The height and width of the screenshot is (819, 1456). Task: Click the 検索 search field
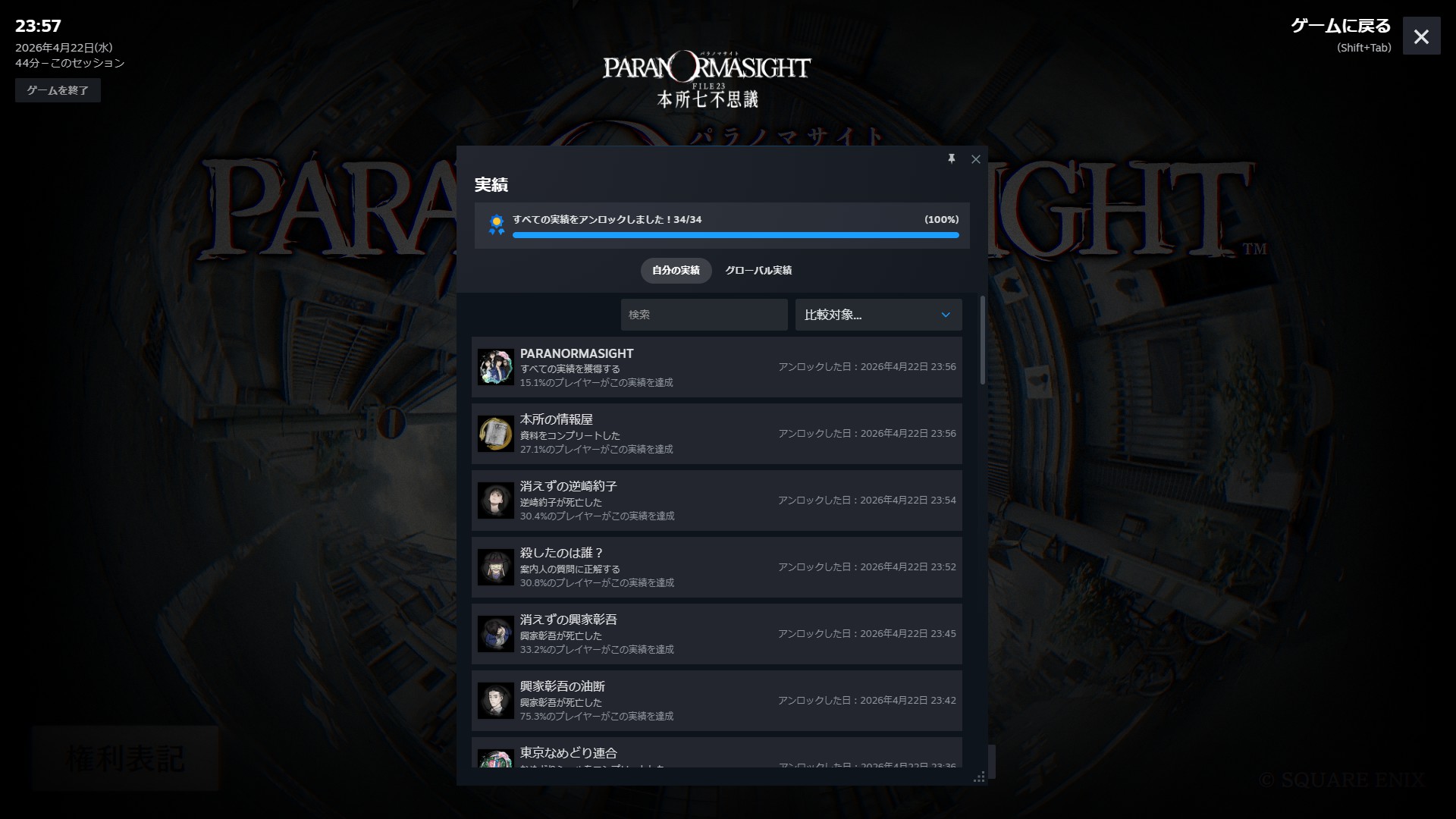click(704, 315)
